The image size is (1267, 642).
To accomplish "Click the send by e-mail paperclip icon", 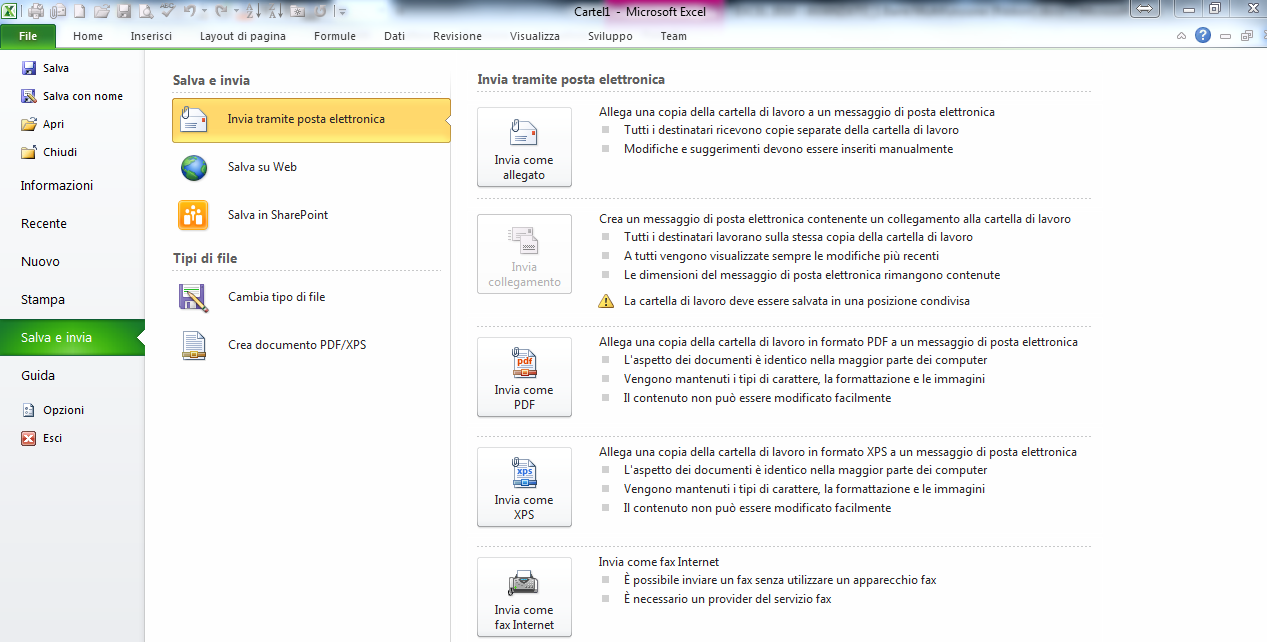I will point(58,11).
